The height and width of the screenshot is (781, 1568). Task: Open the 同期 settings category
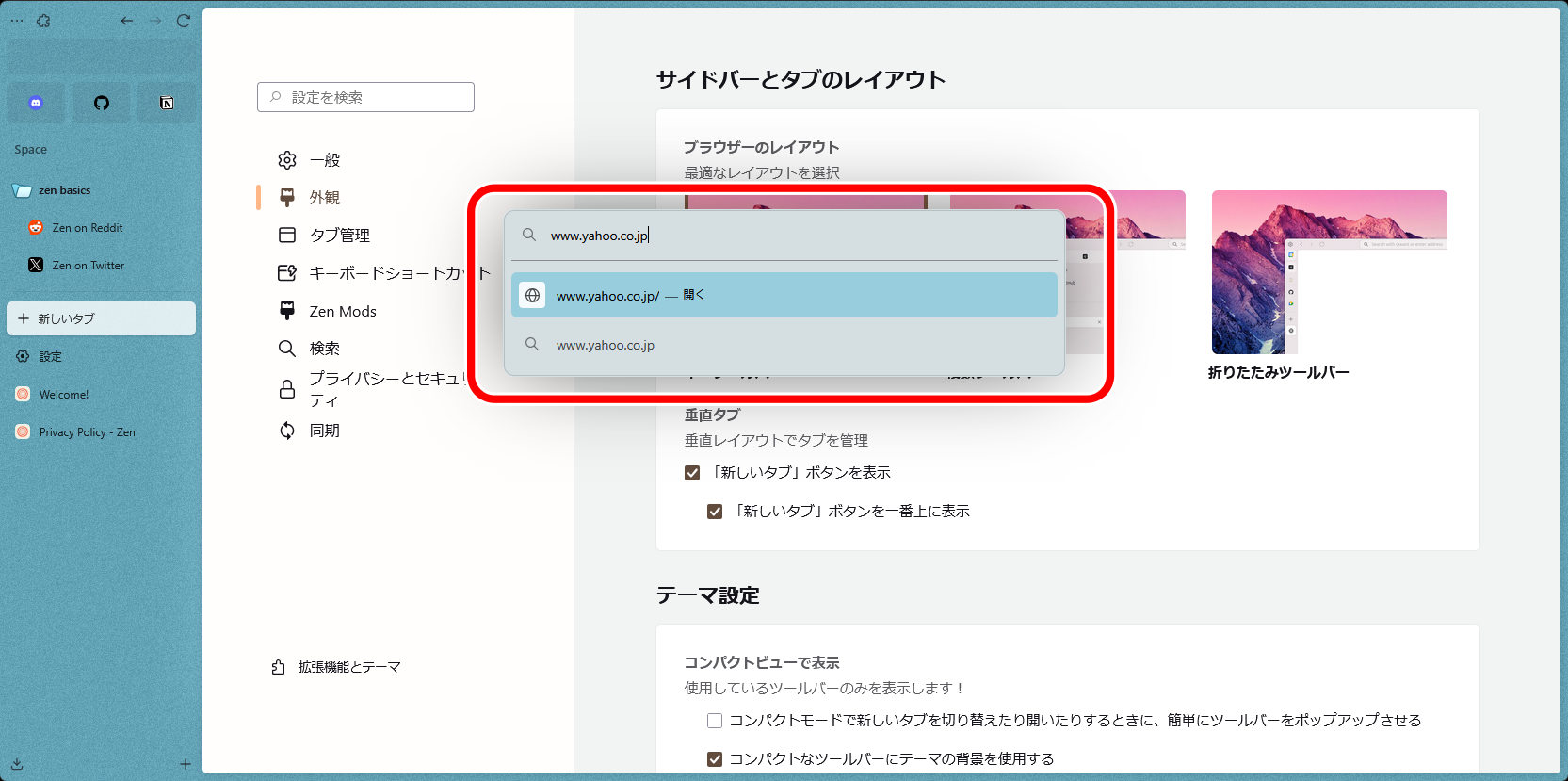[309, 431]
